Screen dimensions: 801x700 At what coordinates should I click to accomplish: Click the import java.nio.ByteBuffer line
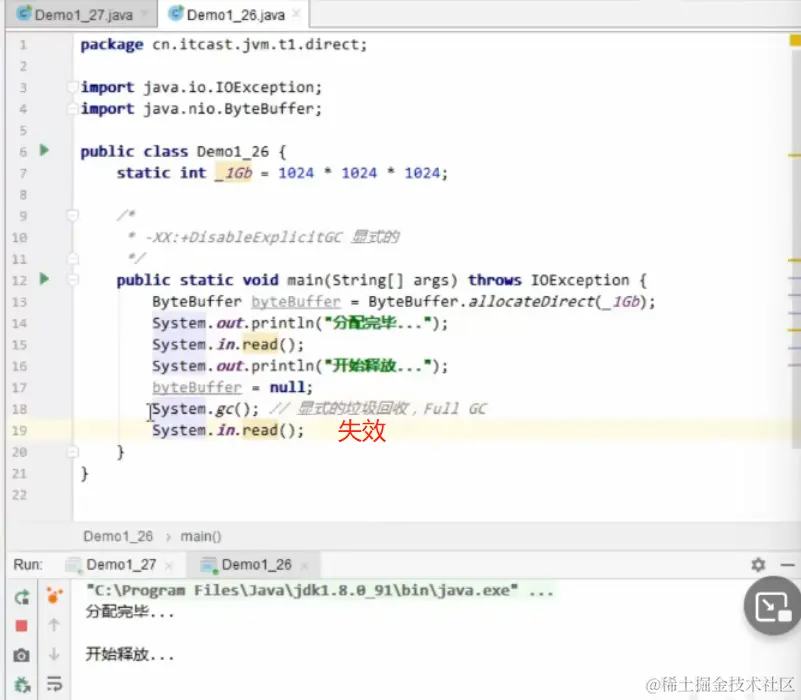coord(201,109)
